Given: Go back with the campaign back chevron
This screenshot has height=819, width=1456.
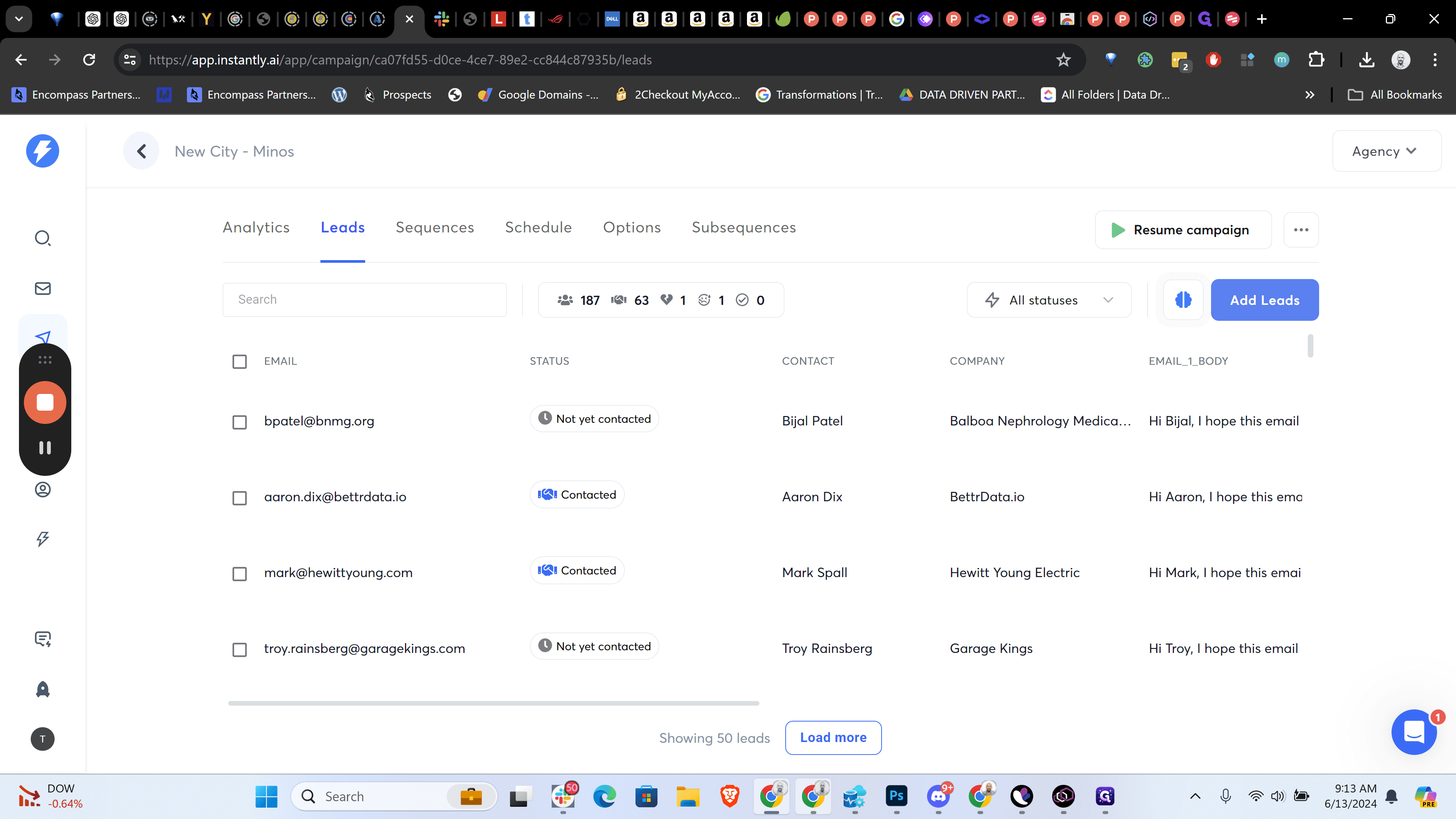Looking at the screenshot, I should 141,151.
